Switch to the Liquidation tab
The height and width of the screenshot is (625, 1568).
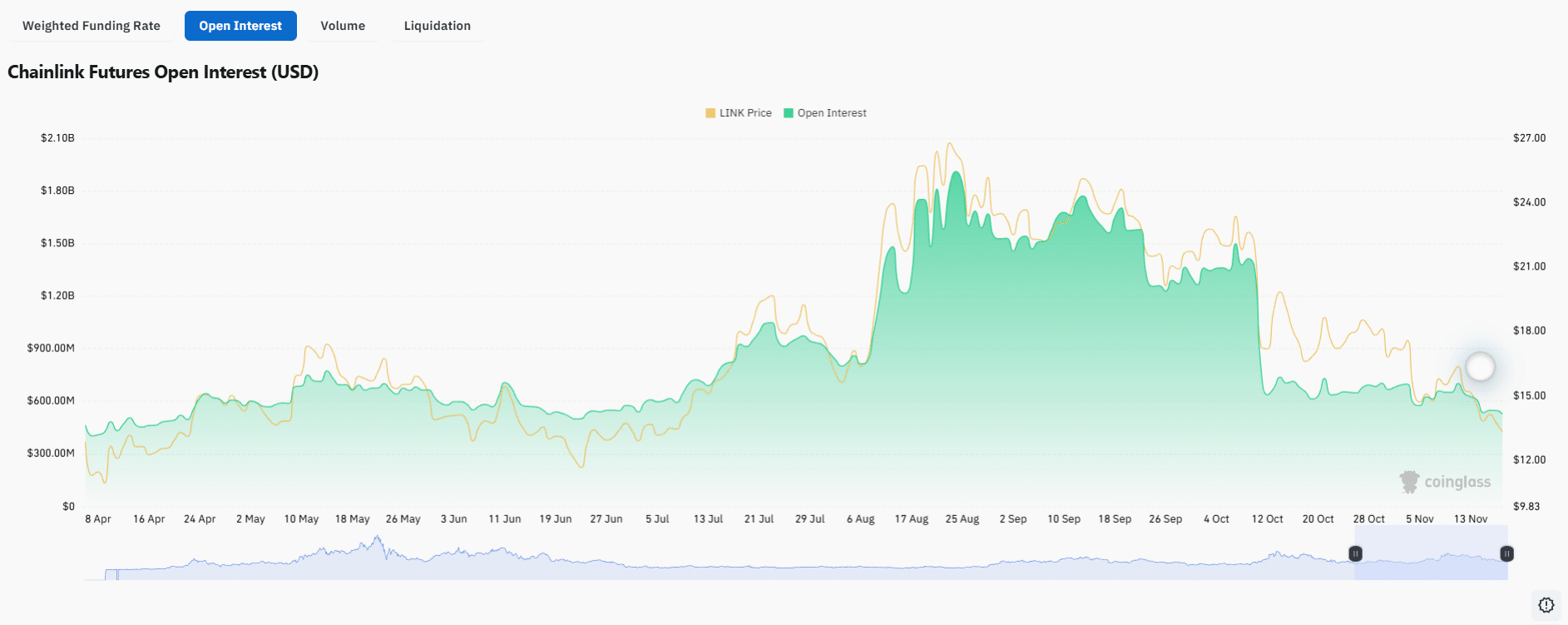(438, 26)
